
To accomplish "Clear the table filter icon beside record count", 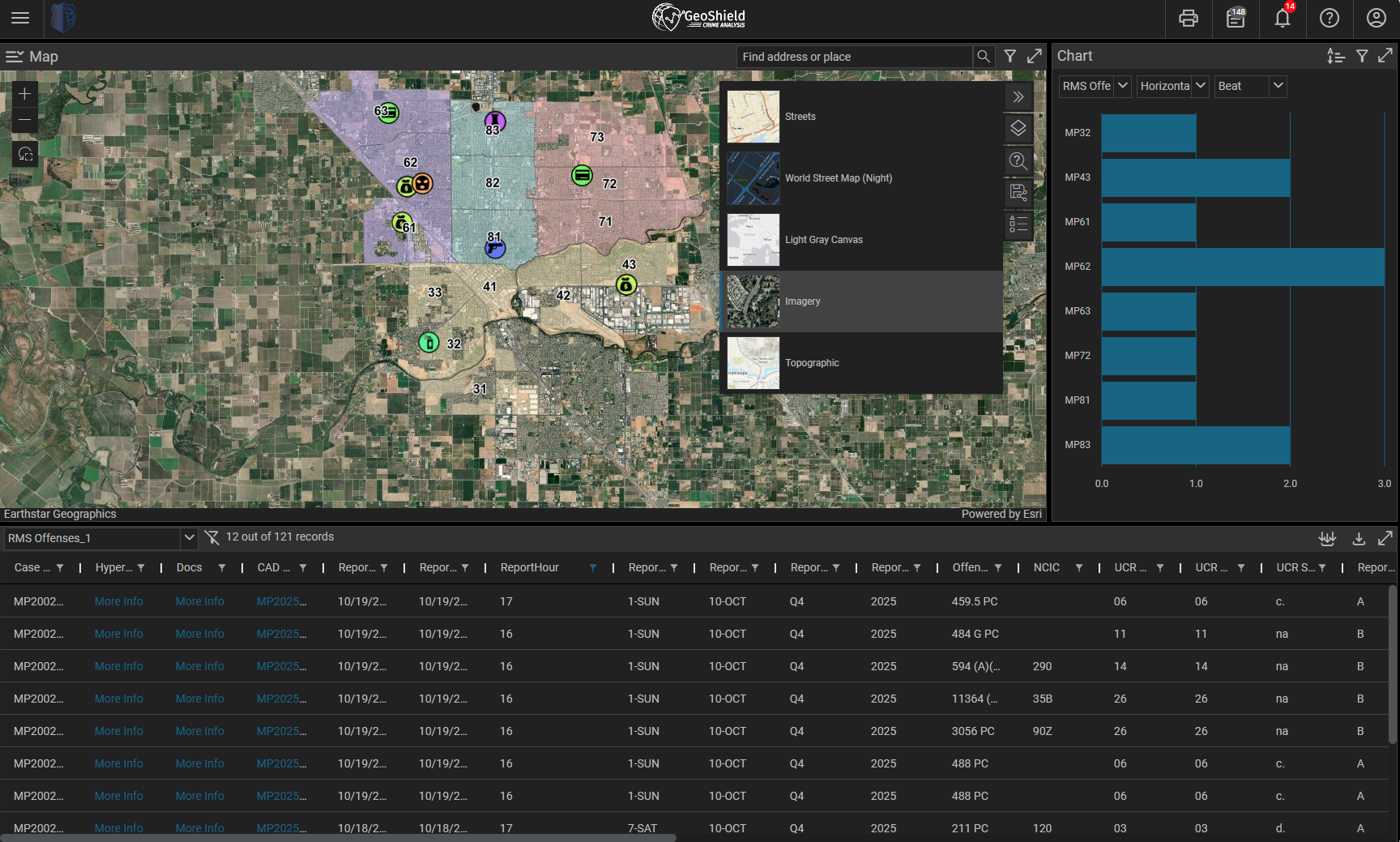I will 212,537.
